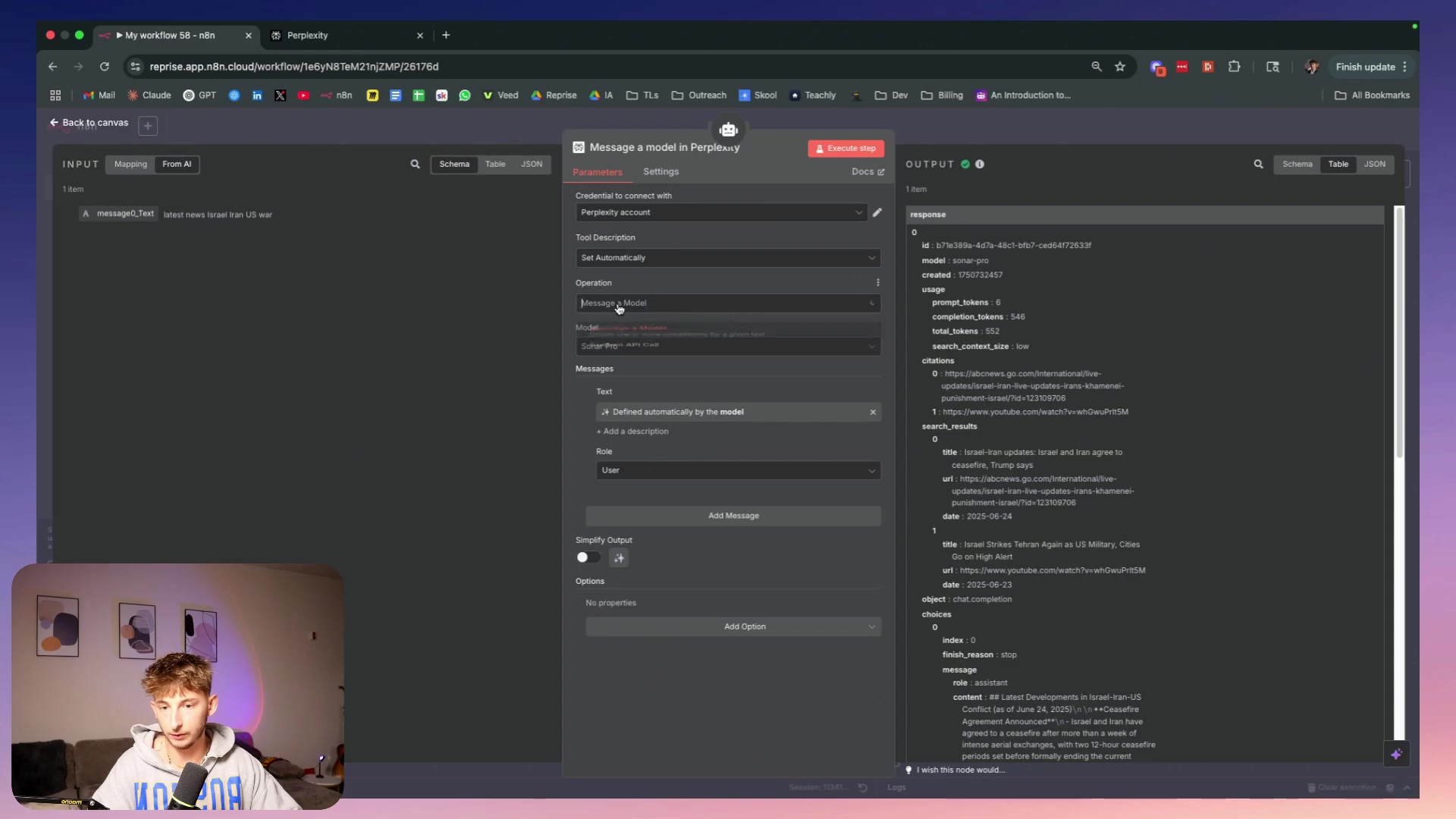Switch to the Perplexity browser tab

345,35
